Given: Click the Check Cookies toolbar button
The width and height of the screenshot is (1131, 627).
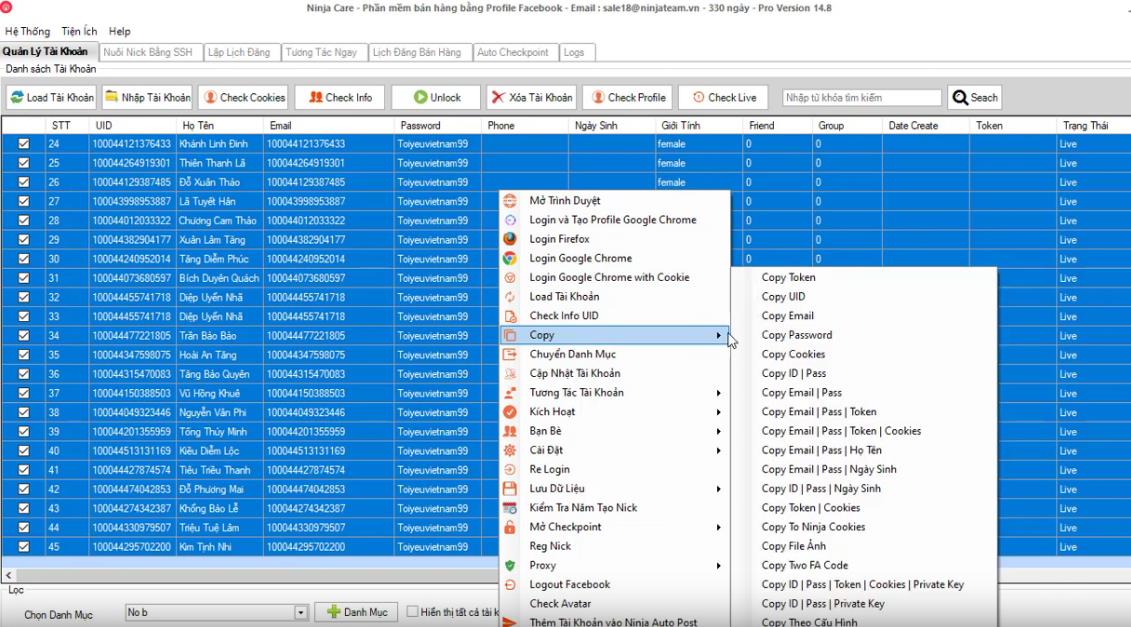Looking at the screenshot, I should tap(243, 97).
